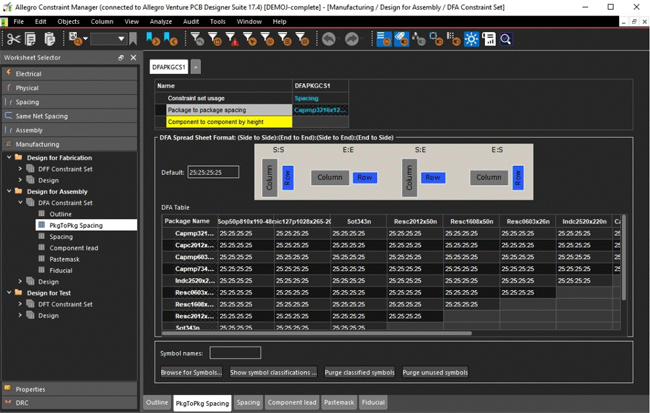Click Browse for Symbols button
650x413 pixels.
pos(191,372)
